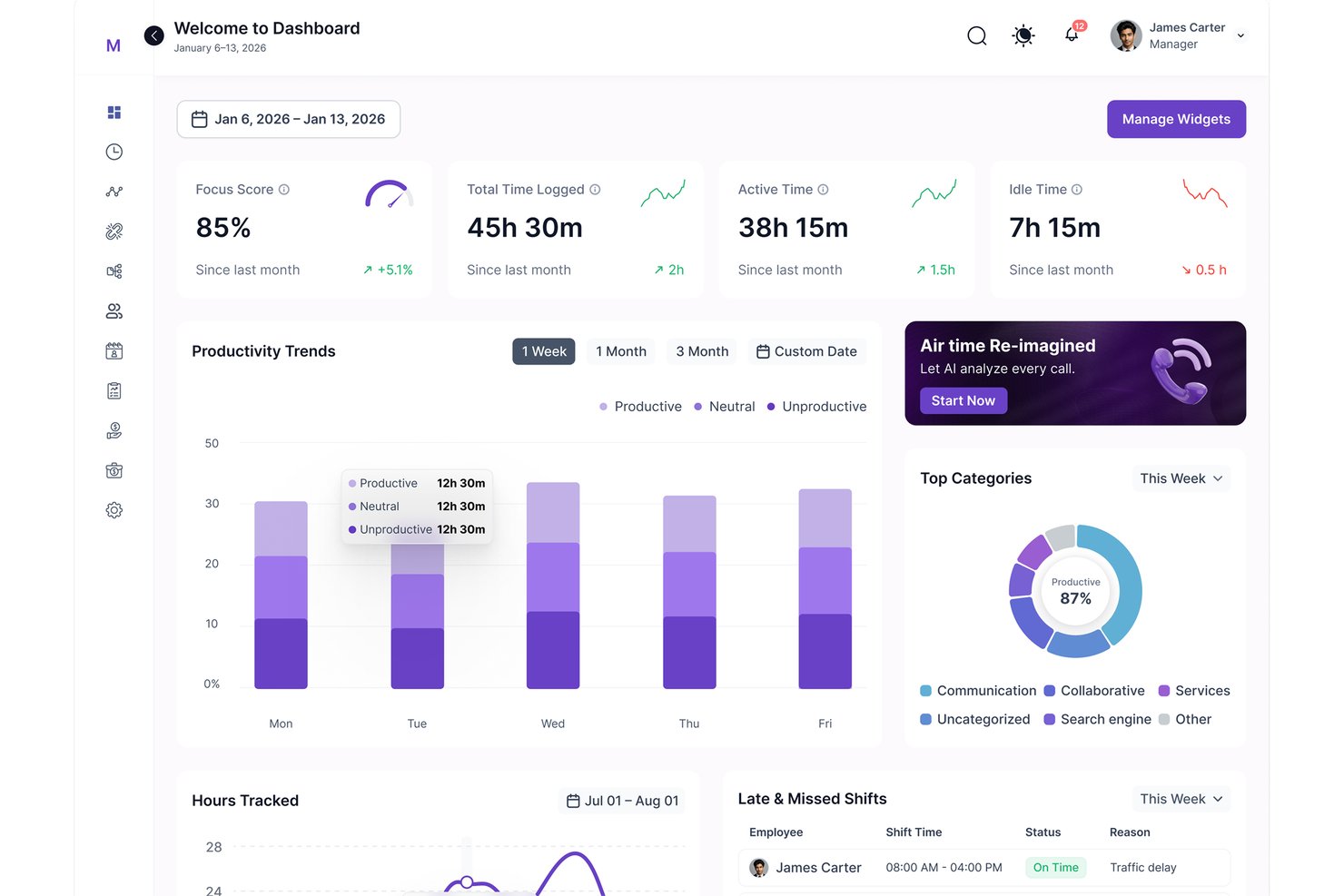Click the Start Now button
1344x896 pixels.
[964, 400]
